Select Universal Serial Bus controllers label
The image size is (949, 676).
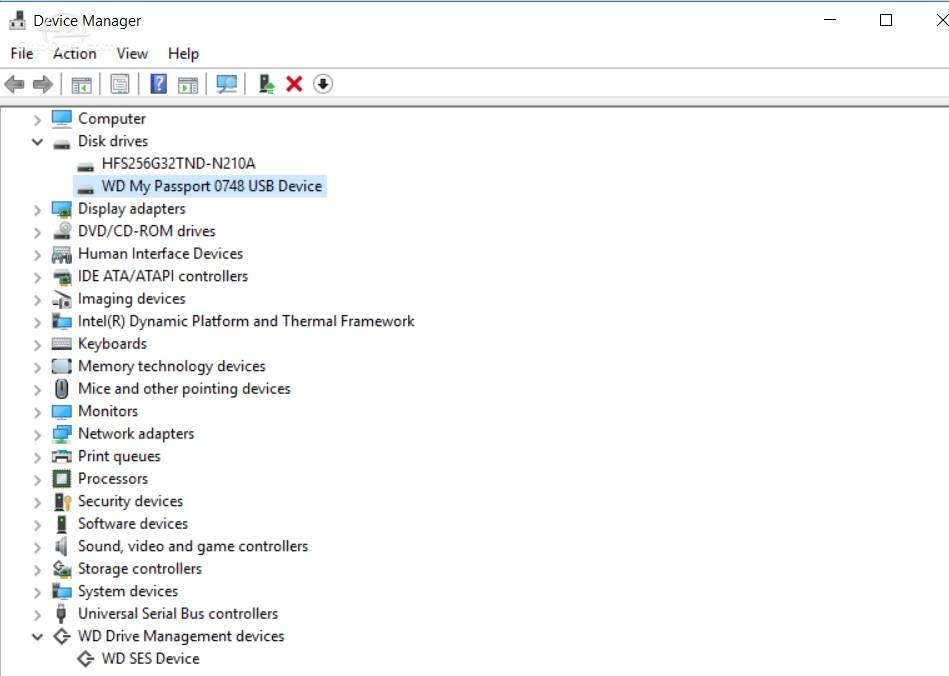coord(178,614)
